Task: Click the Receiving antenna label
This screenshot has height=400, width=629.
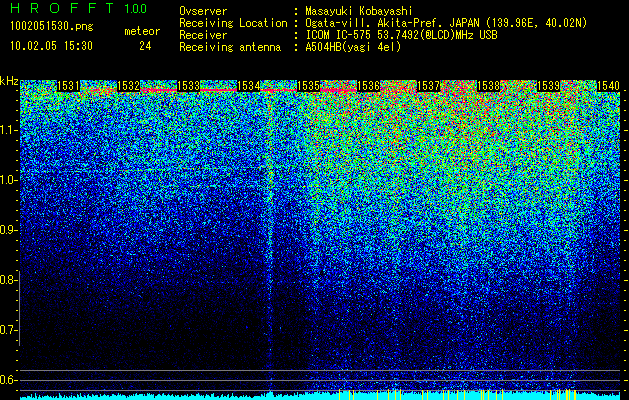Action: point(230,47)
